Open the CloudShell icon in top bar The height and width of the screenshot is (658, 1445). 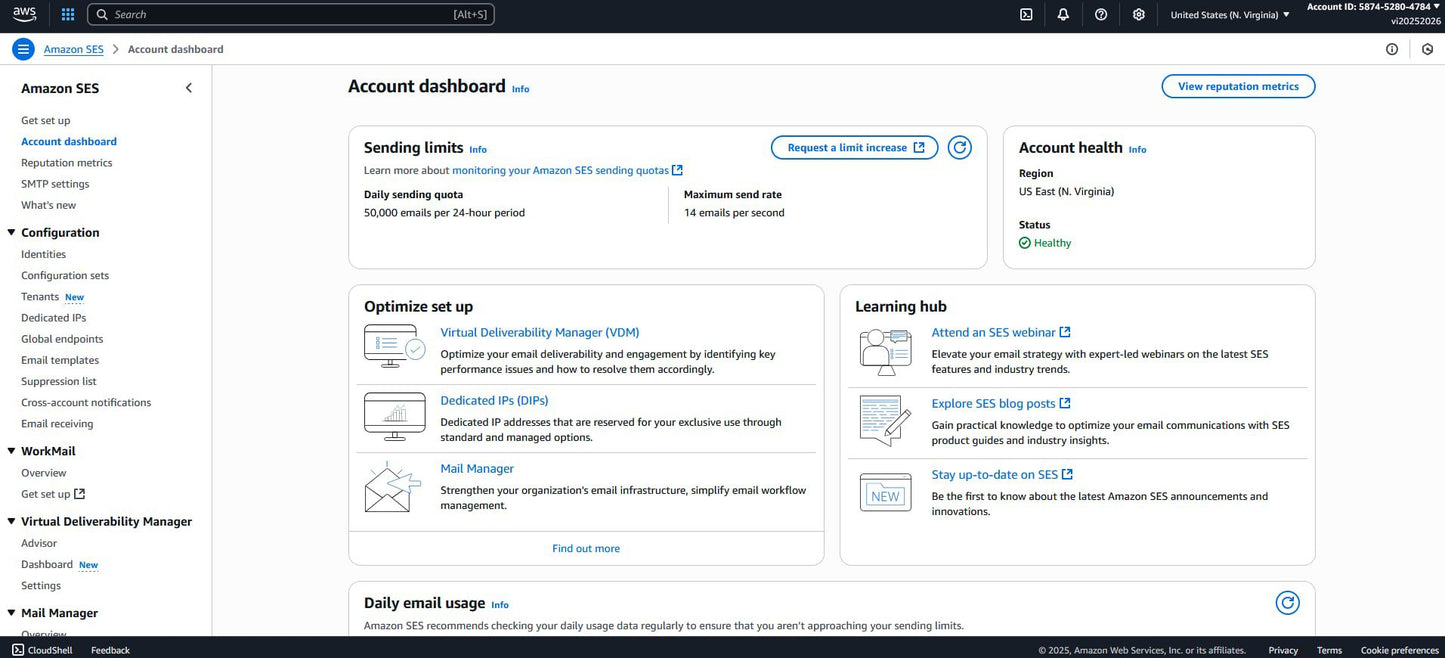1026,14
